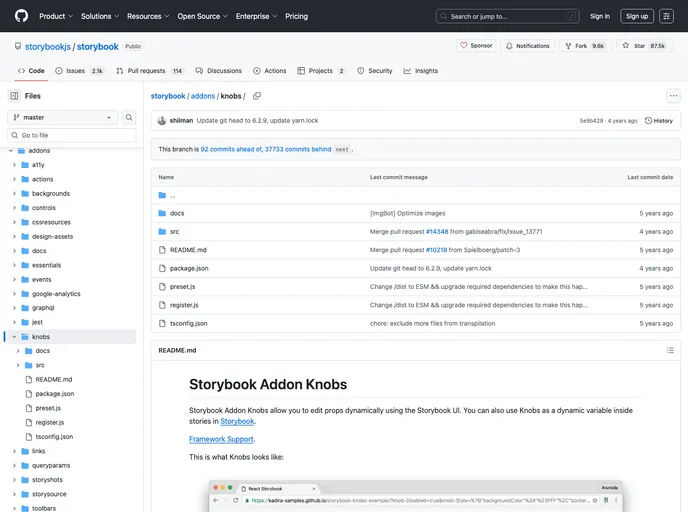This screenshot has width=688, height=512.
Task: Select google-analytics folder in file tree
Action: pyautogui.click(x=56, y=294)
